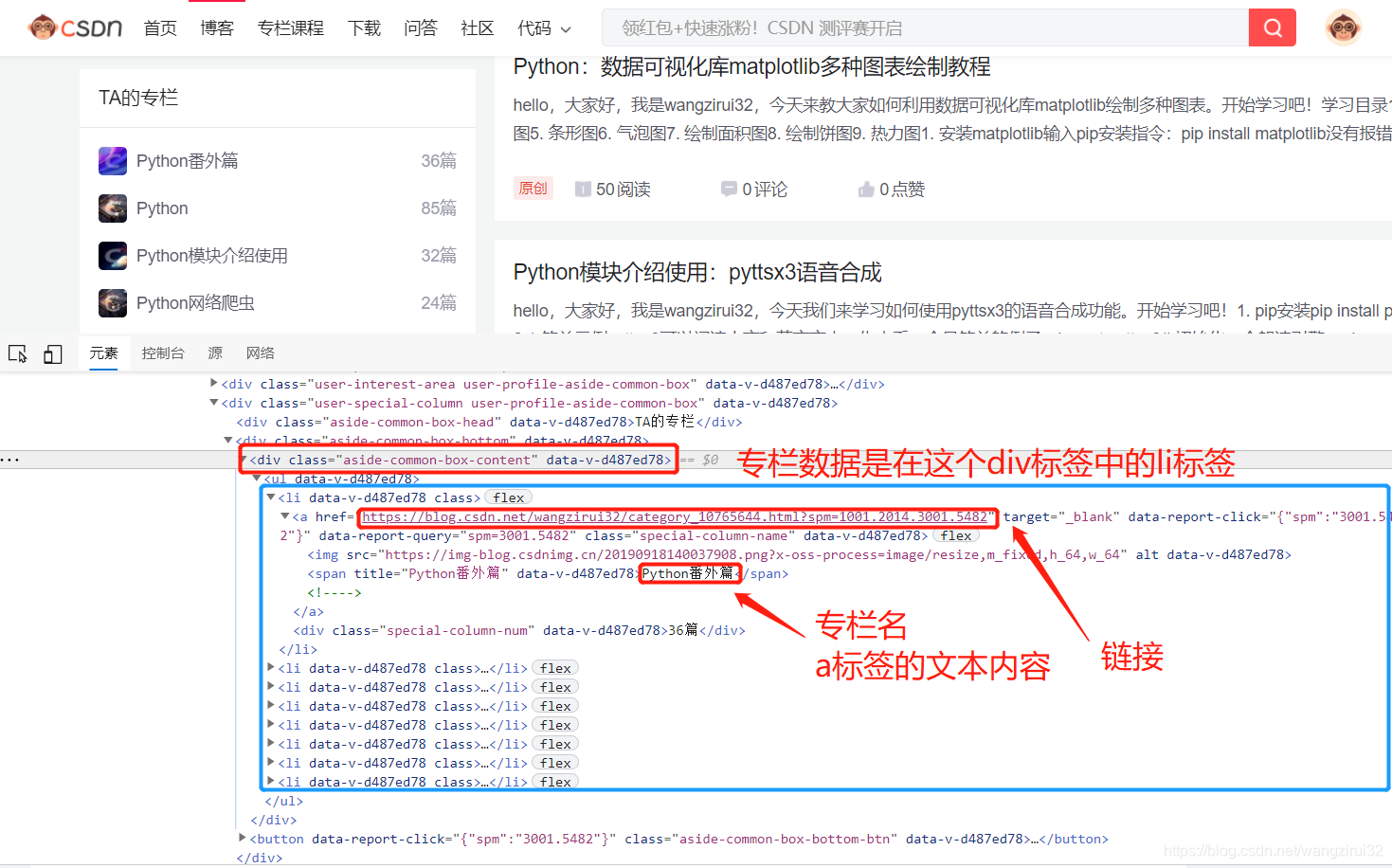Click the 36篇 count text
1392x868 pixels.
coord(439,161)
